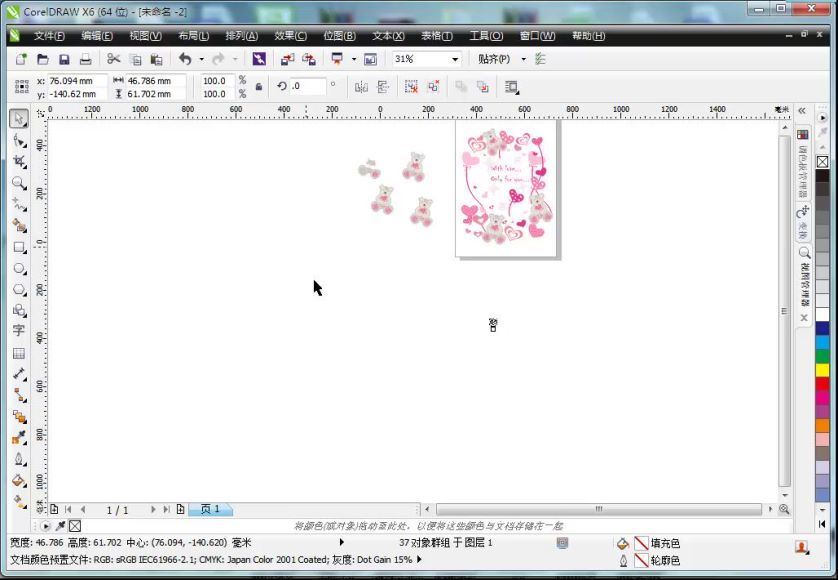Viewport: 838px width, 580px height.
Task: Toggle the lock ratio padlock
Action: point(259,87)
